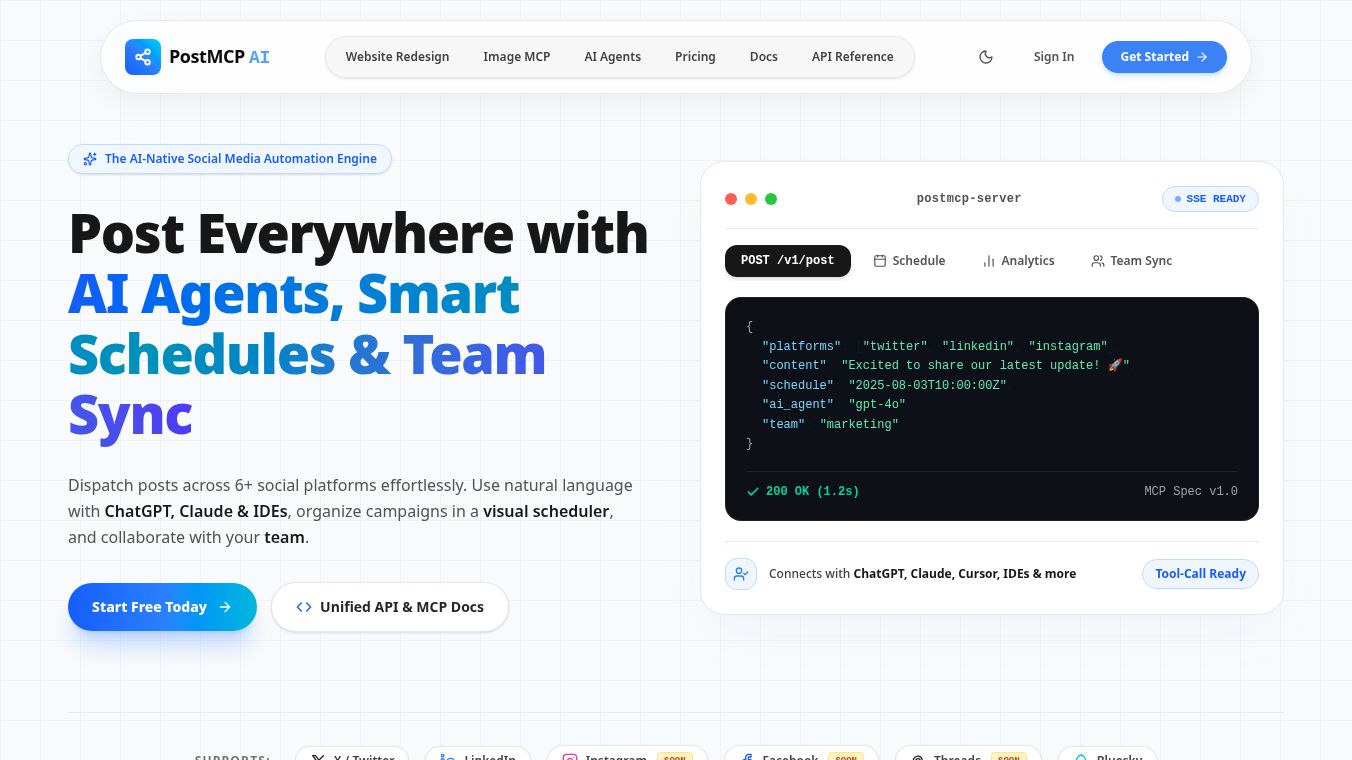
Task: Click the people icon on Team Sync tab
Action: click(x=1098, y=261)
